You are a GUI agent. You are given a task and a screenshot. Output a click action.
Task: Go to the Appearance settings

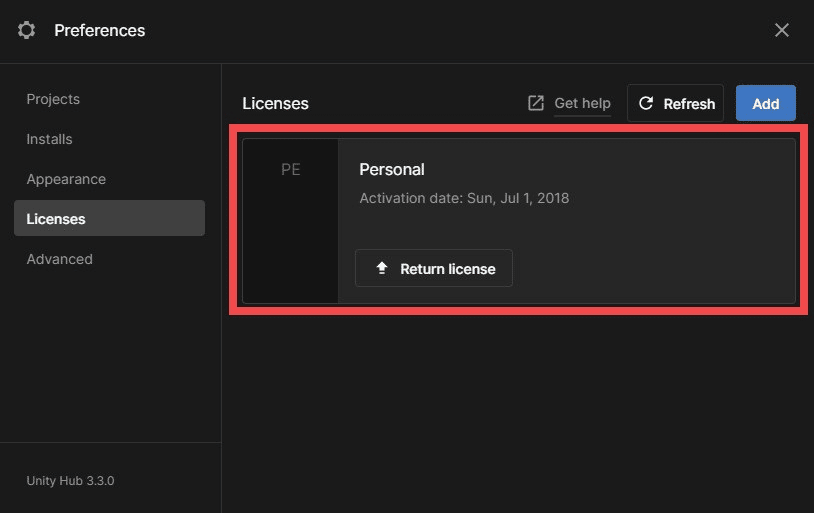(66, 179)
